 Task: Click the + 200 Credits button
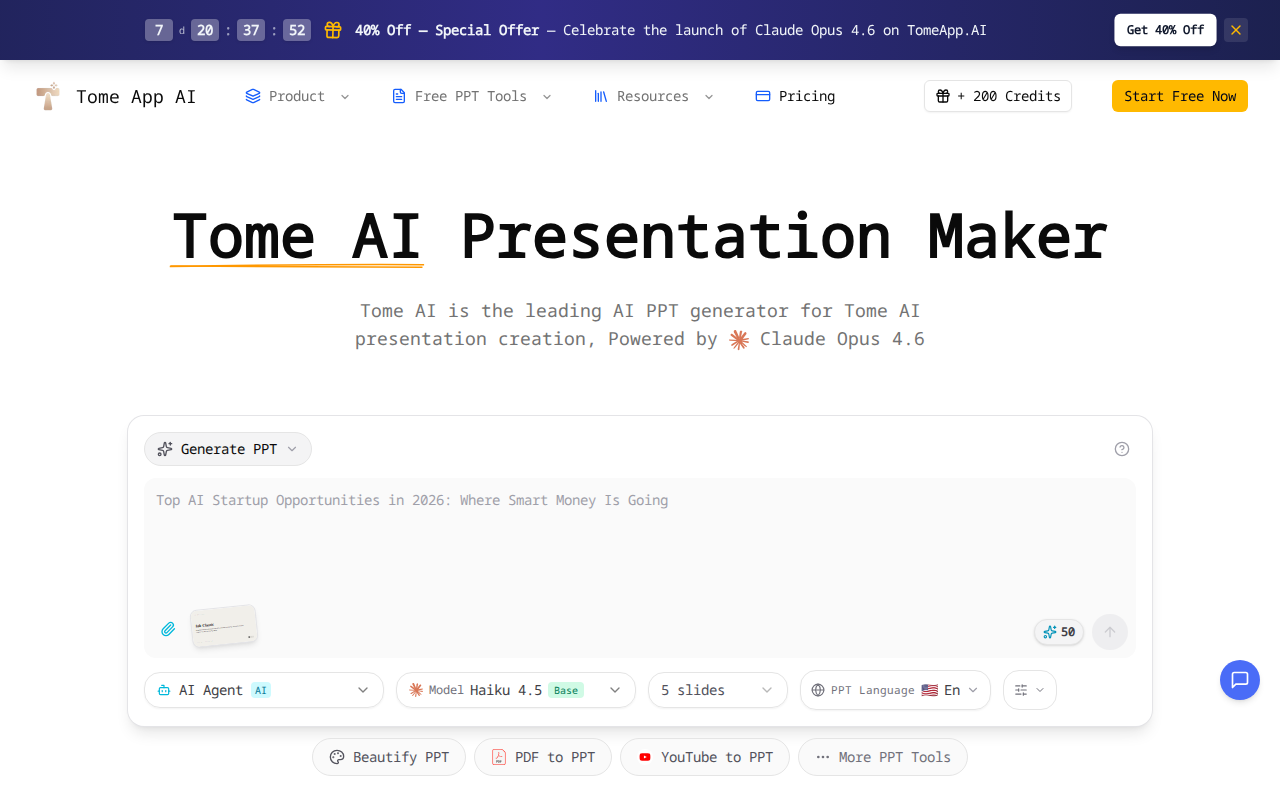(x=998, y=96)
